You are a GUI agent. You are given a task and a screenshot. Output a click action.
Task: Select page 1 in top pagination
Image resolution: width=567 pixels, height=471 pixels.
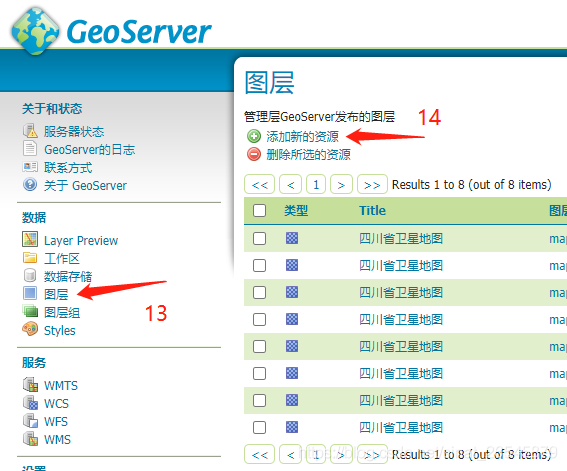tap(316, 184)
